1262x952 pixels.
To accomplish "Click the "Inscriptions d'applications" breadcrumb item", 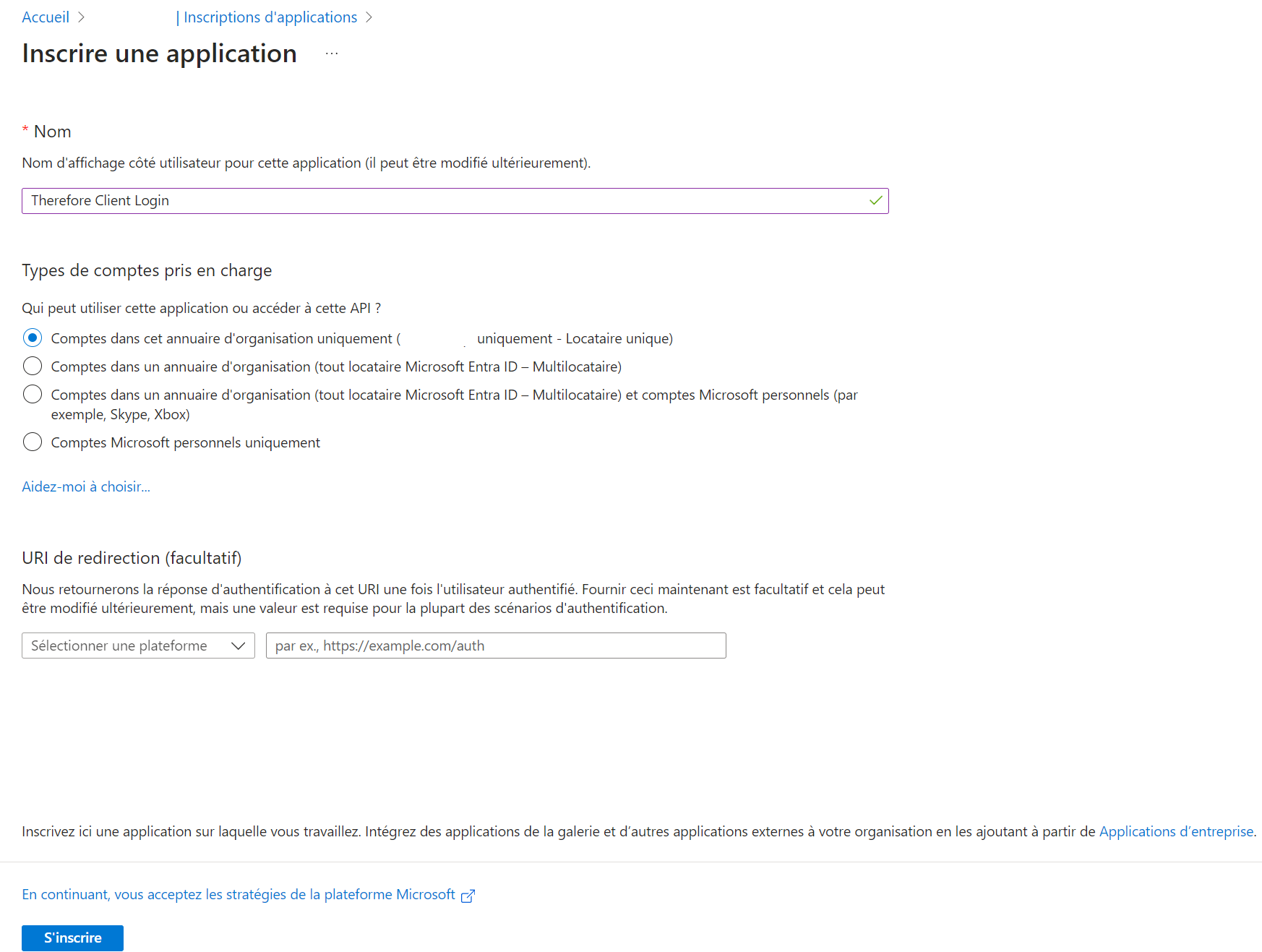I will tap(270, 17).
